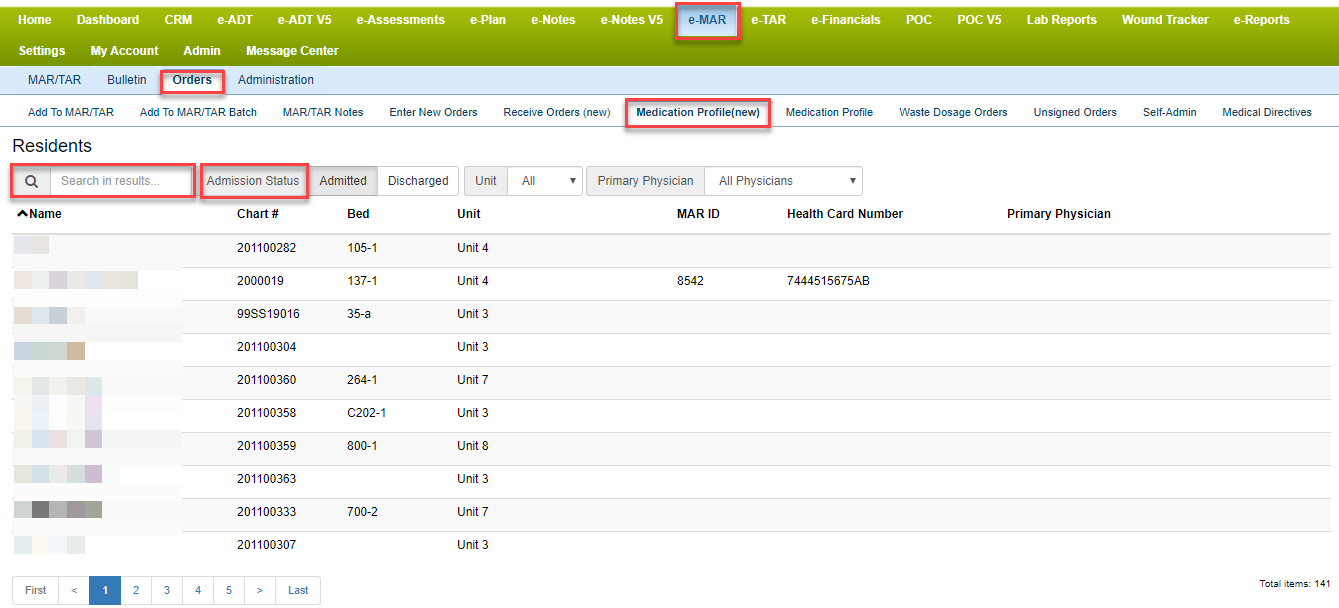Open the Unit filter dropdown
The height and width of the screenshot is (608, 1339).
[545, 181]
